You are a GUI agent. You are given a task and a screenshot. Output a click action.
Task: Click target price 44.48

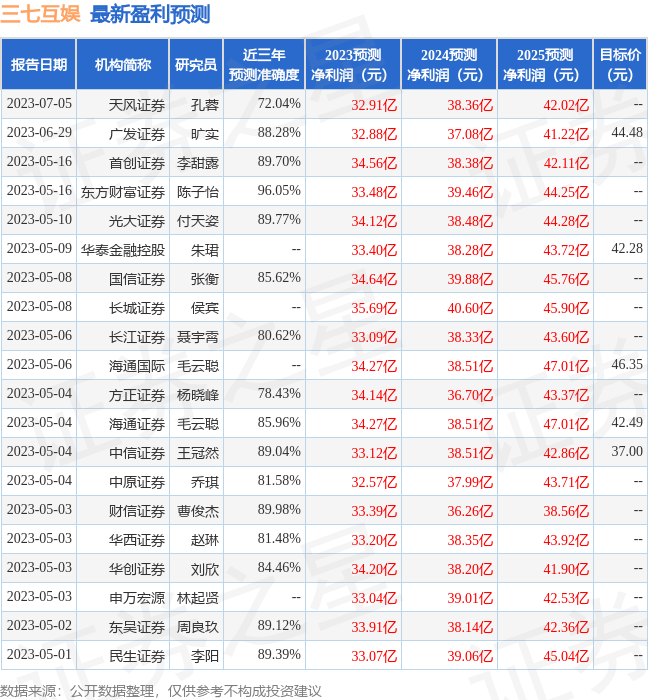[x=627, y=133]
